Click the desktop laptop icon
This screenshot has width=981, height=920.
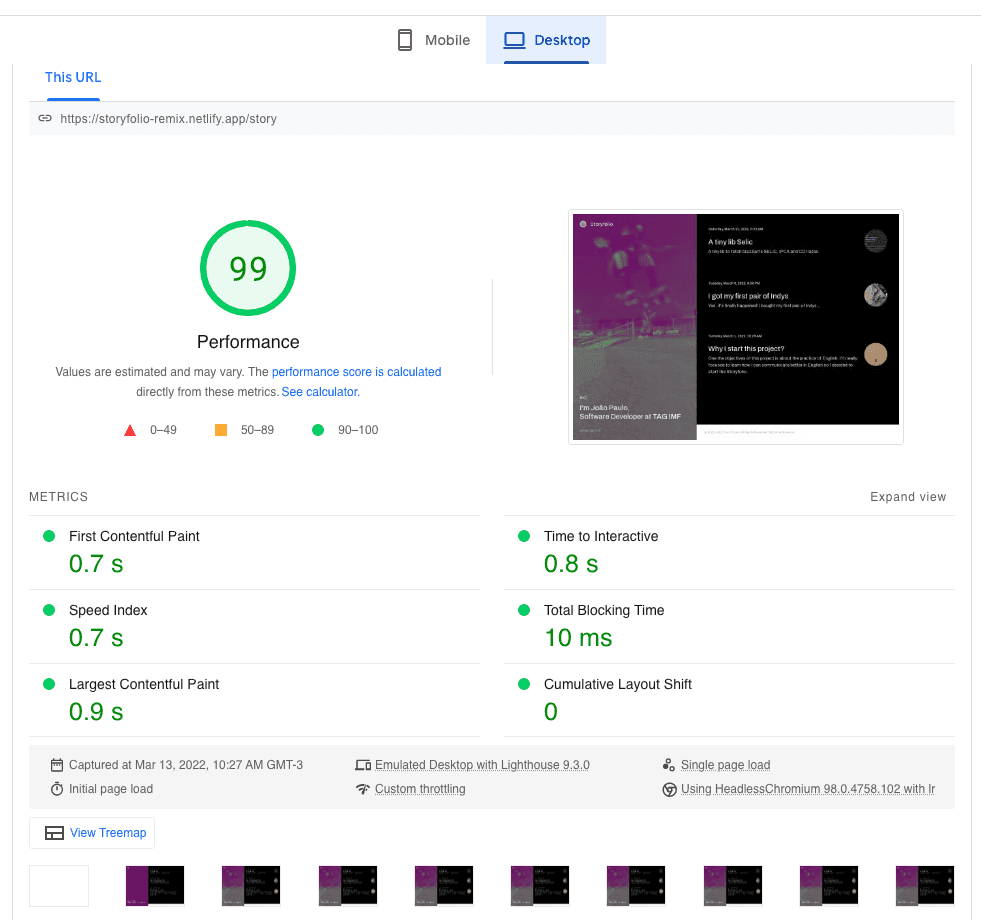pos(514,40)
